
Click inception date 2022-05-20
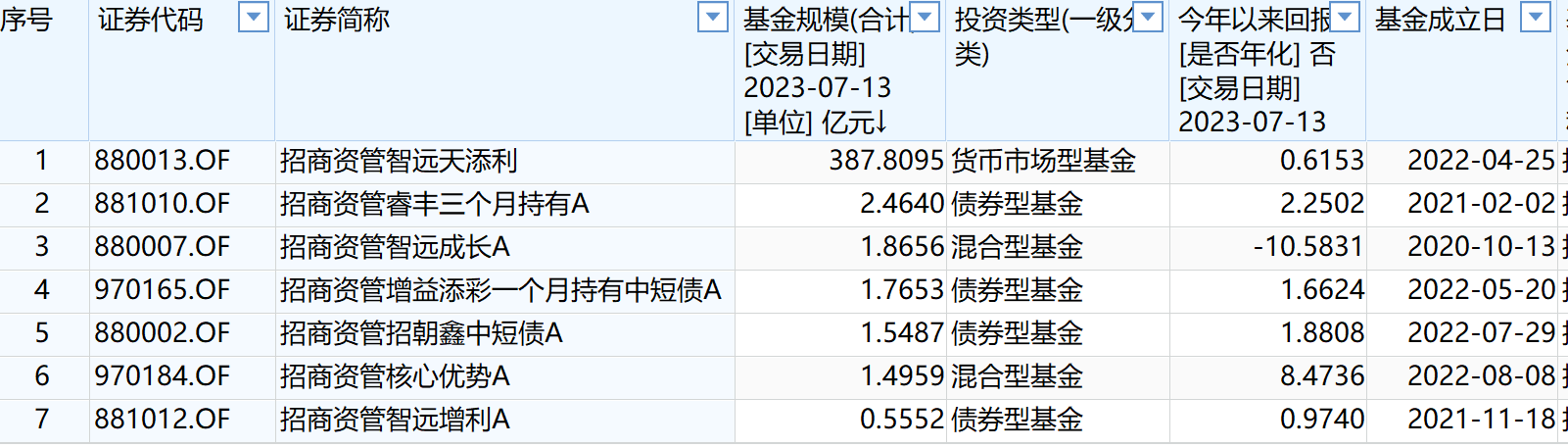pos(1481,290)
